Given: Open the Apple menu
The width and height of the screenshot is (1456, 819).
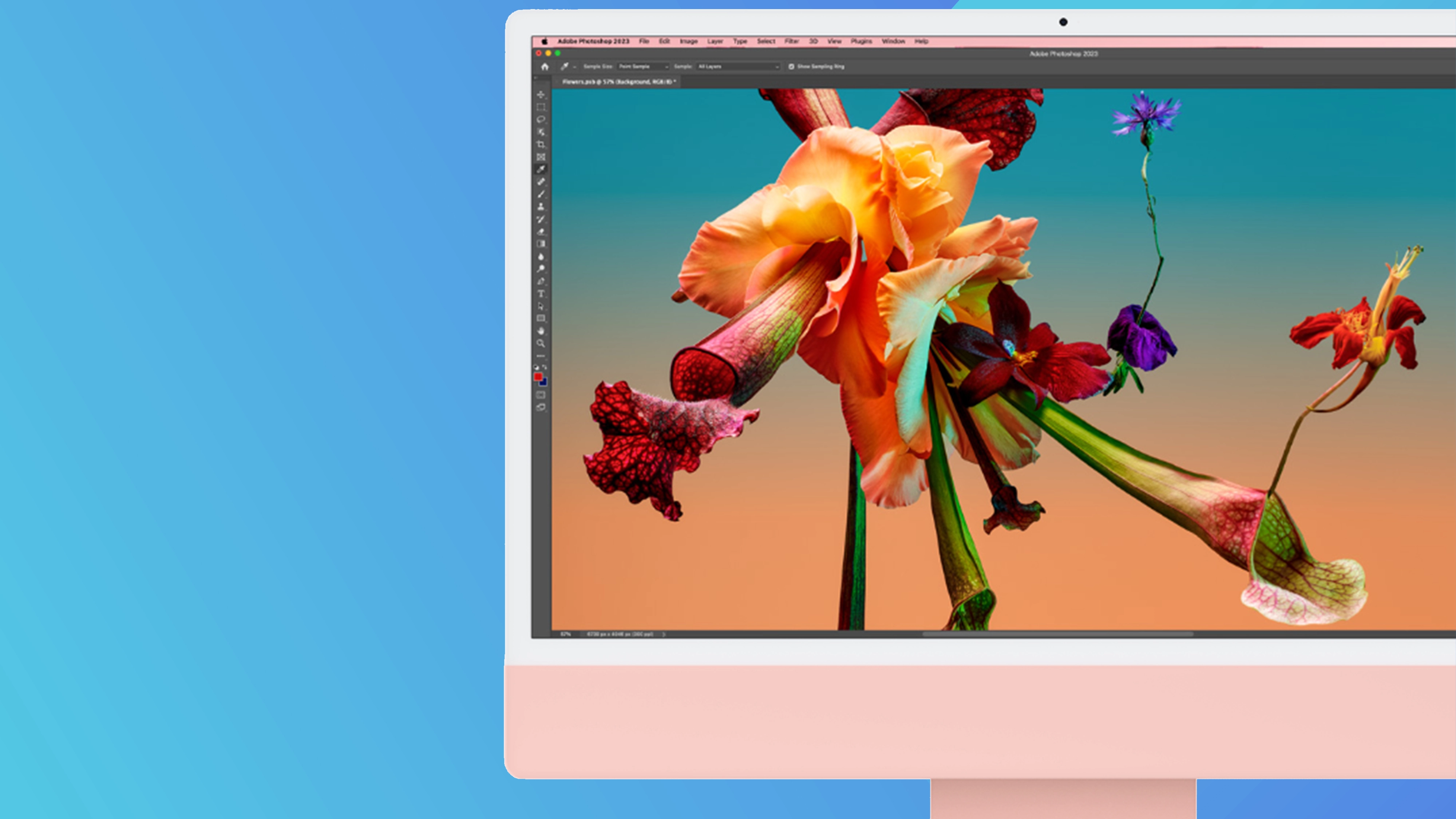Looking at the screenshot, I should point(545,41).
